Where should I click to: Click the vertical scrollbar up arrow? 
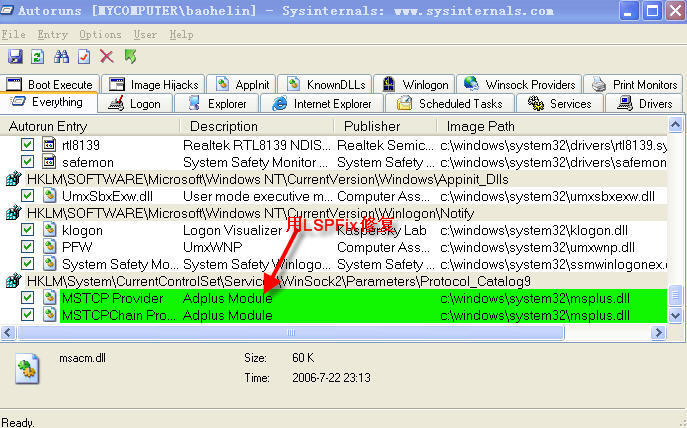(x=675, y=125)
